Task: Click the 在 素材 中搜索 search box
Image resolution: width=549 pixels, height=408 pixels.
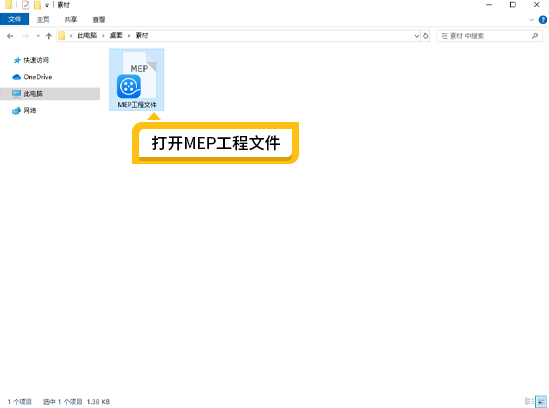Action: [485, 36]
